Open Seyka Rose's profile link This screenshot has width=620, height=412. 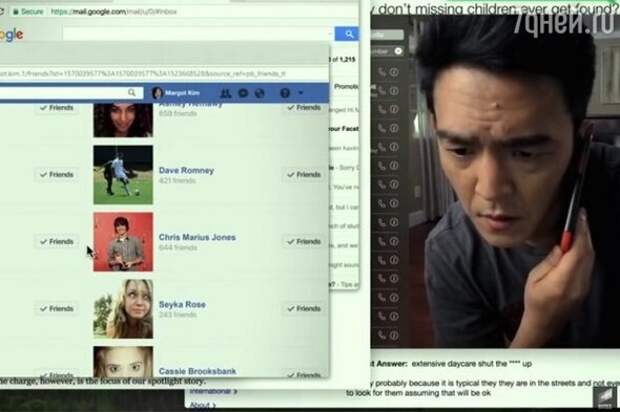181,304
